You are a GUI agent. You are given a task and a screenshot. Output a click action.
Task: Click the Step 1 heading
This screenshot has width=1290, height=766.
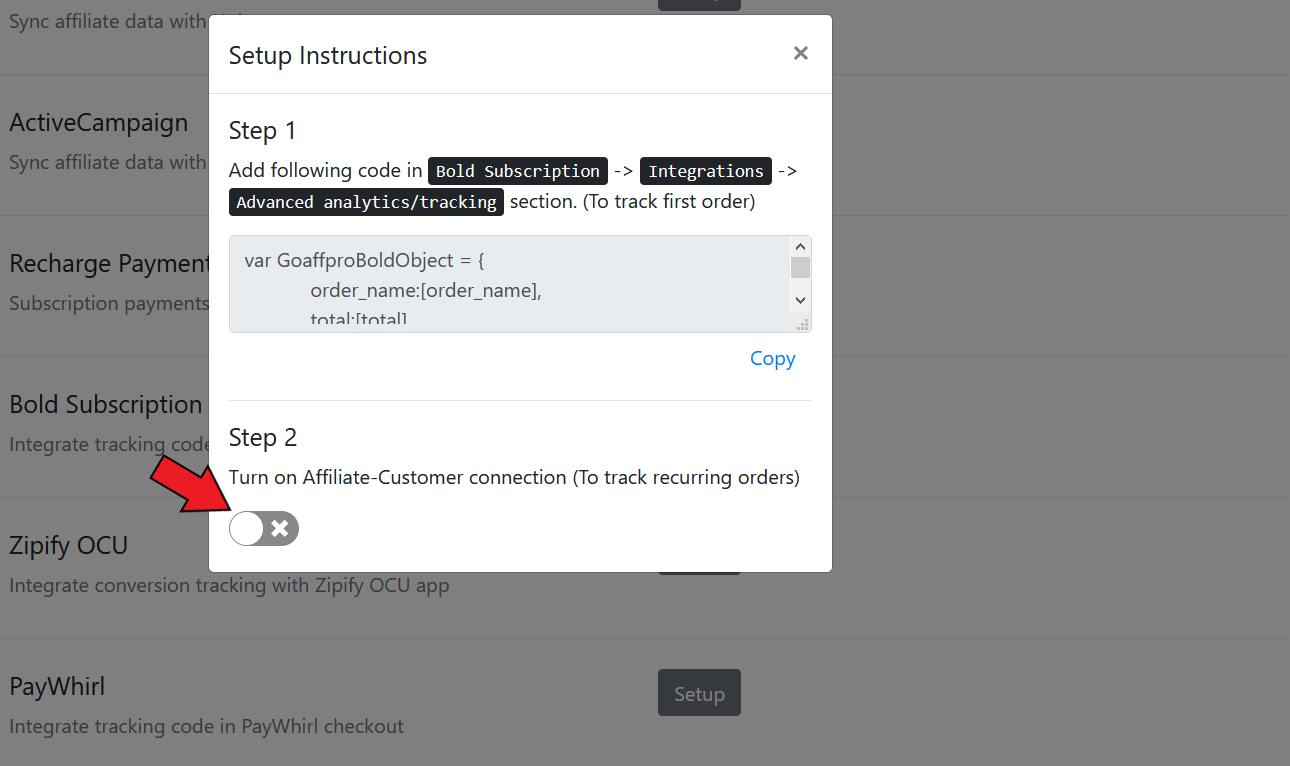(262, 131)
